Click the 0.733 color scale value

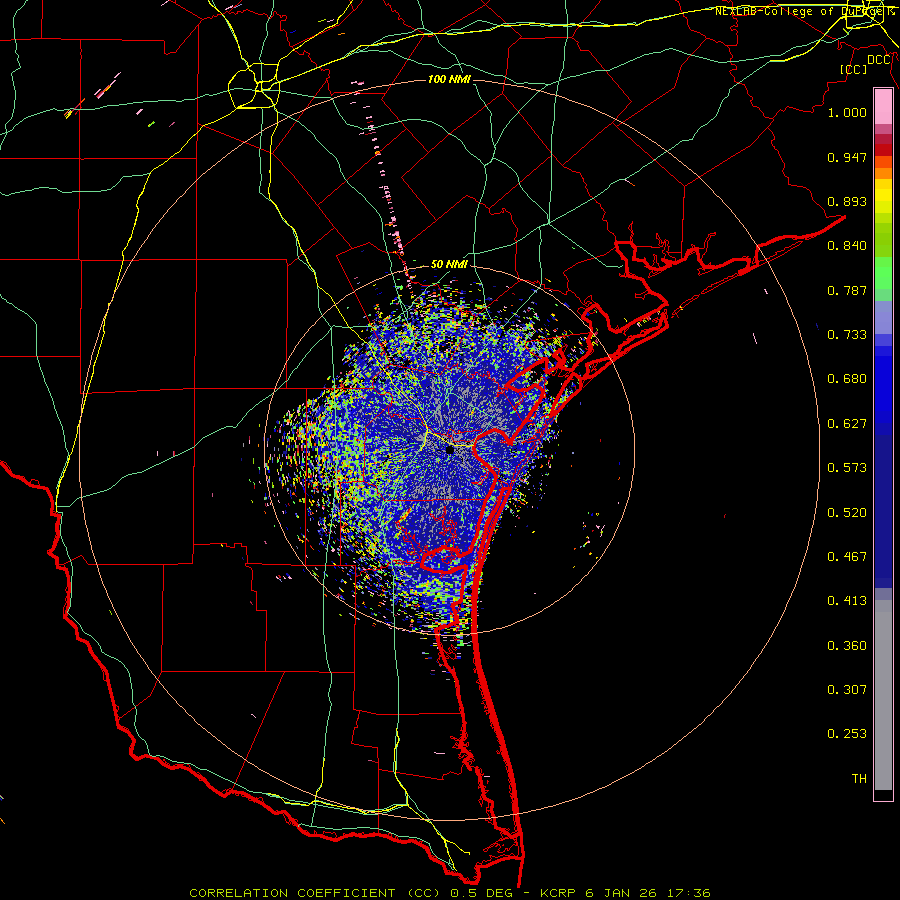tap(847, 335)
